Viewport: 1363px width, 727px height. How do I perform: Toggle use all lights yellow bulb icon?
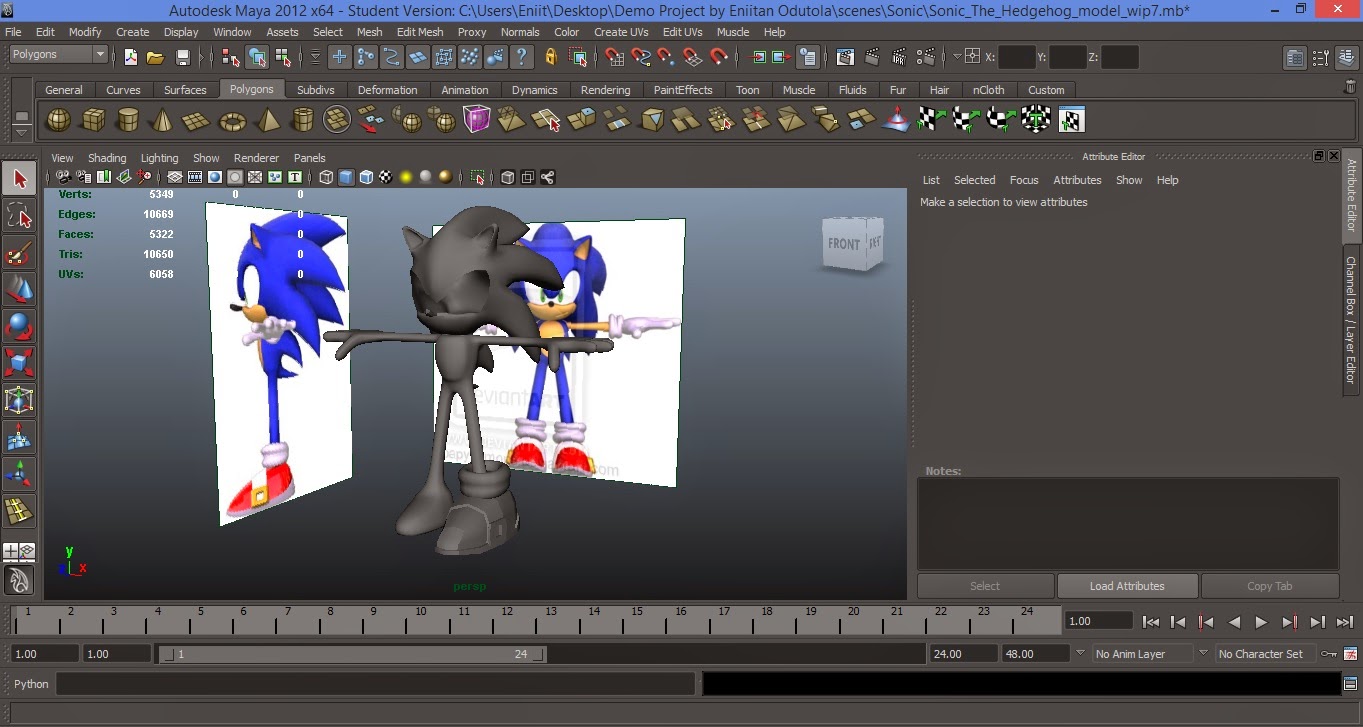(406, 177)
